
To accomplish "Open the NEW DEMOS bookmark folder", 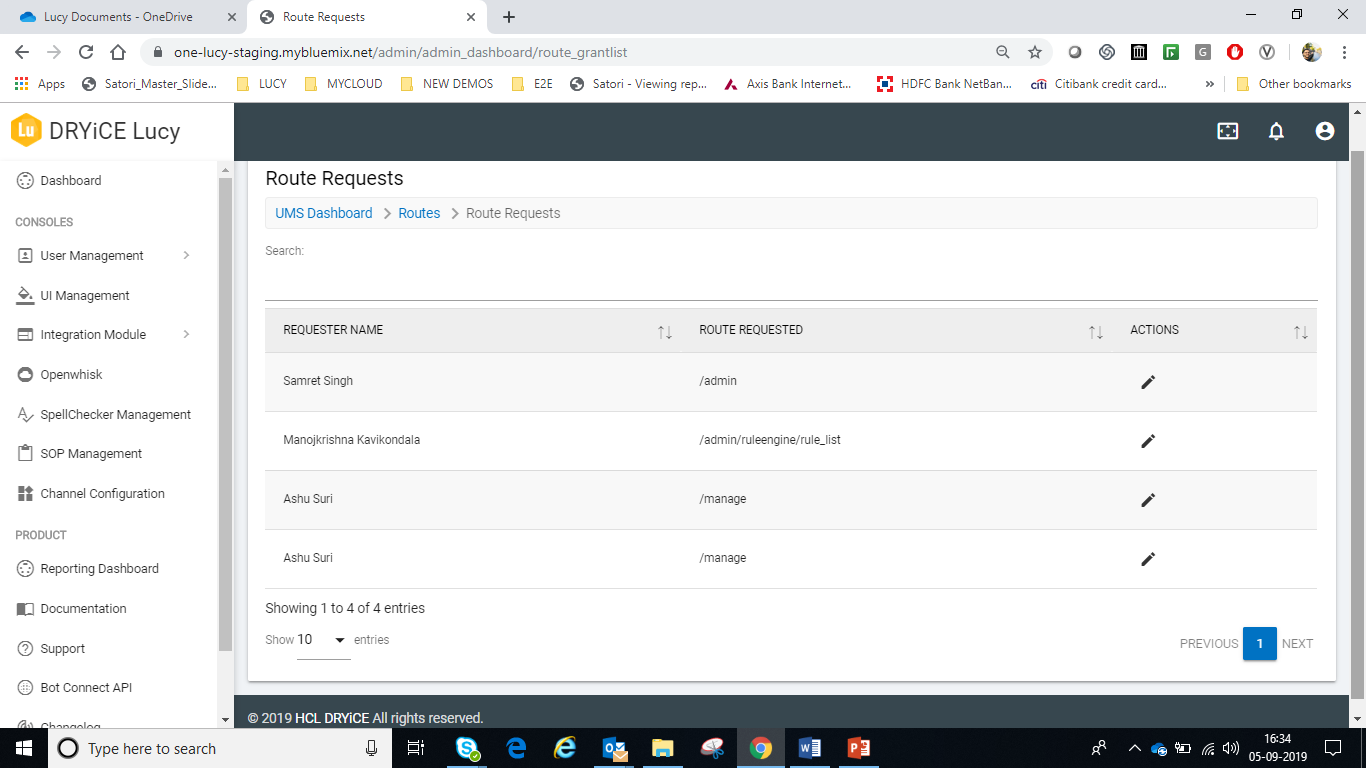I will click(x=446, y=84).
